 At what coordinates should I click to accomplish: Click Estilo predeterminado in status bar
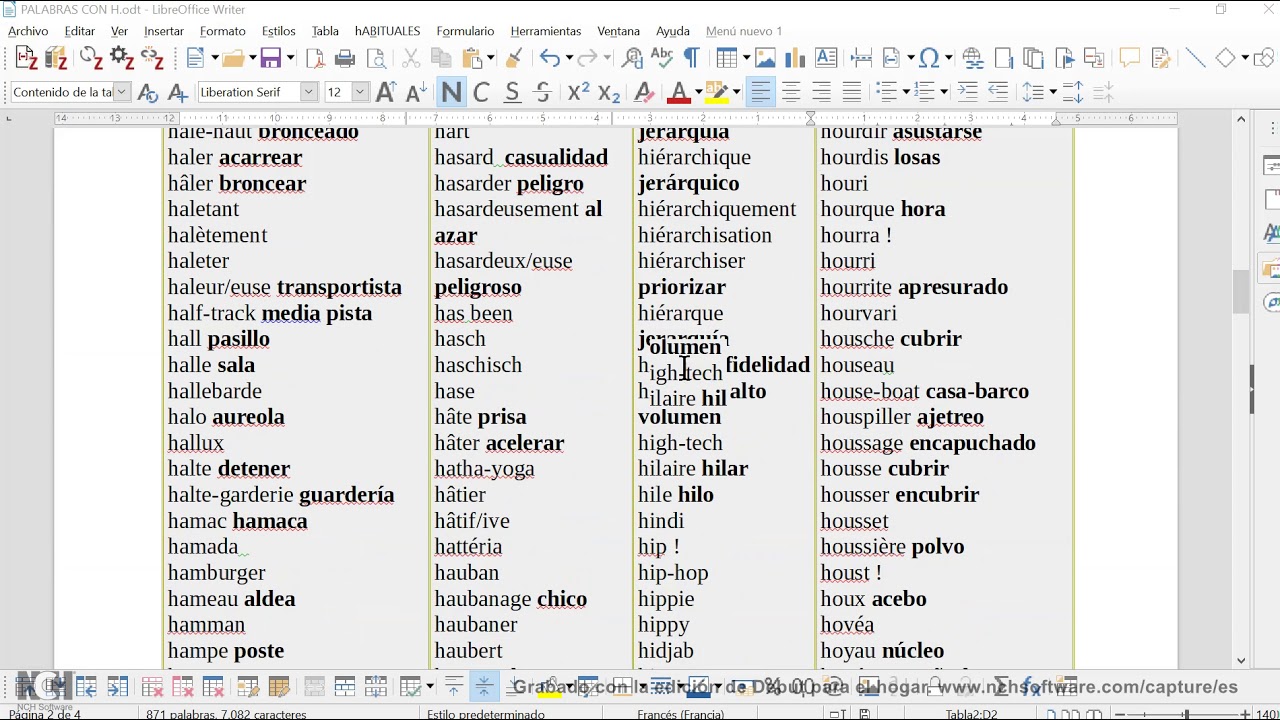486,714
